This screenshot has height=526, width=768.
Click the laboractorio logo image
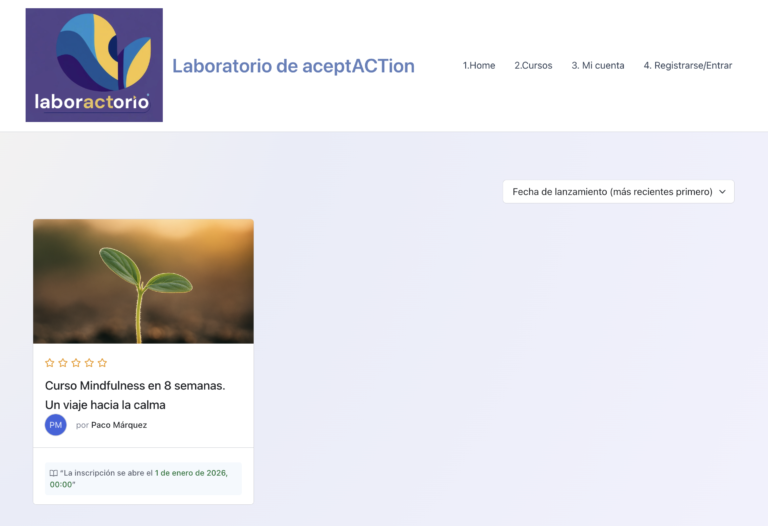(94, 65)
